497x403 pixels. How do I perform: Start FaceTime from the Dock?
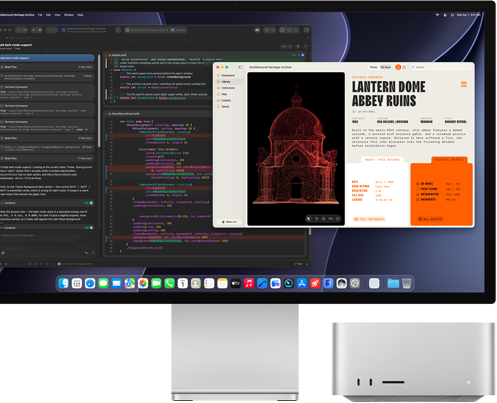tap(156, 283)
